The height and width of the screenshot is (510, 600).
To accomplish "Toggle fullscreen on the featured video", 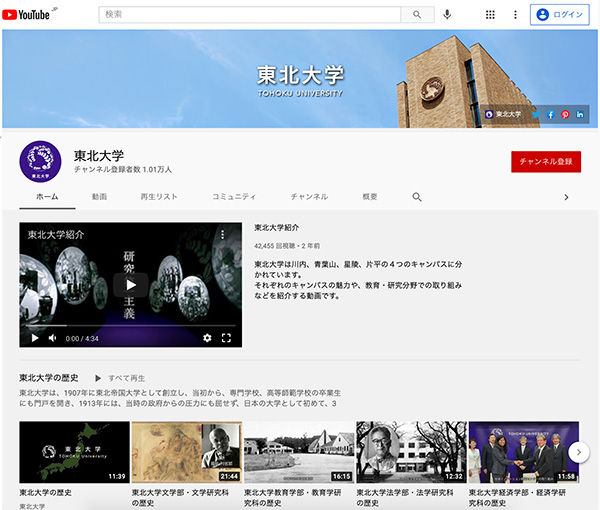I will (226, 338).
